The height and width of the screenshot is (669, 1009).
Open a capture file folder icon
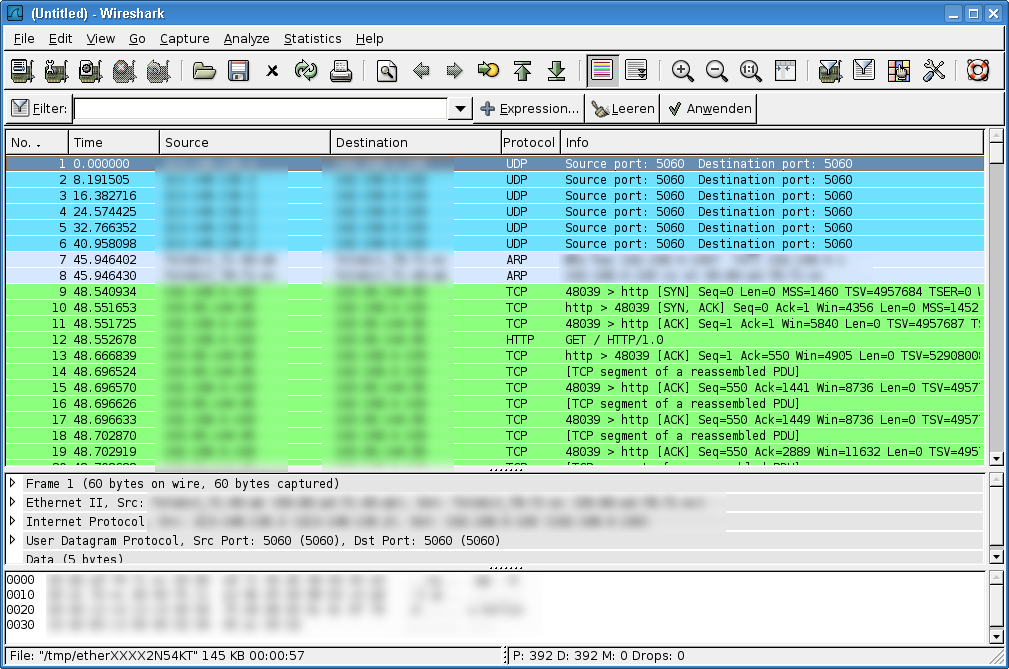[204, 71]
